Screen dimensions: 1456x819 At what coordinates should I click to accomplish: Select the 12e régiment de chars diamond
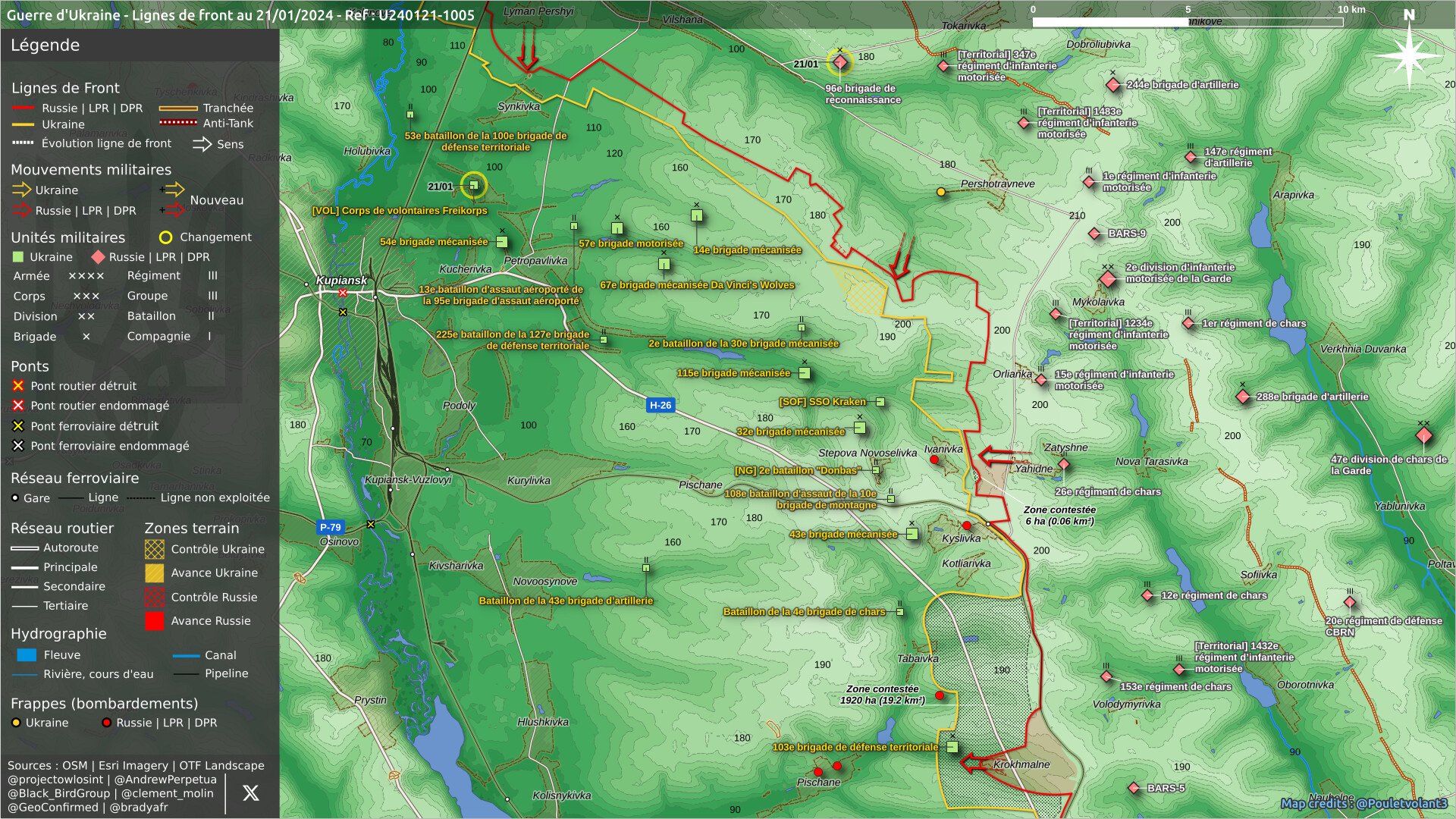click(x=1147, y=595)
